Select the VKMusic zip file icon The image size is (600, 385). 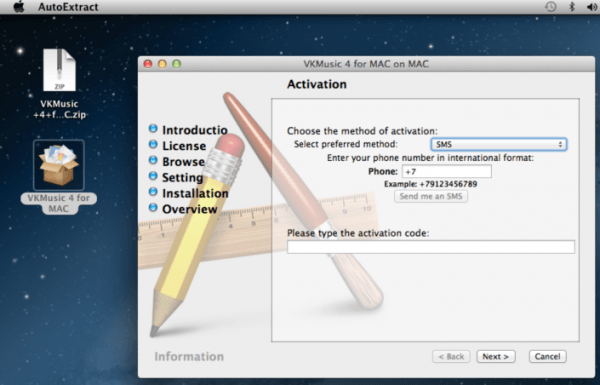coord(59,70)
